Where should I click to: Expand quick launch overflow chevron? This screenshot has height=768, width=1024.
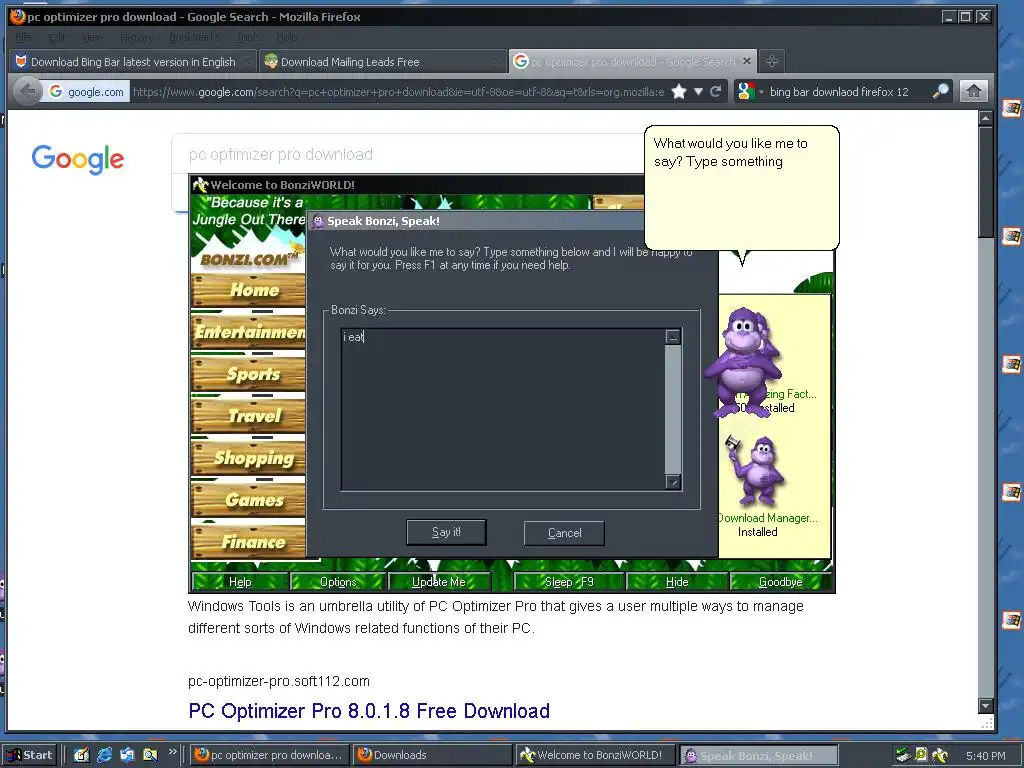tap(172, 752)
